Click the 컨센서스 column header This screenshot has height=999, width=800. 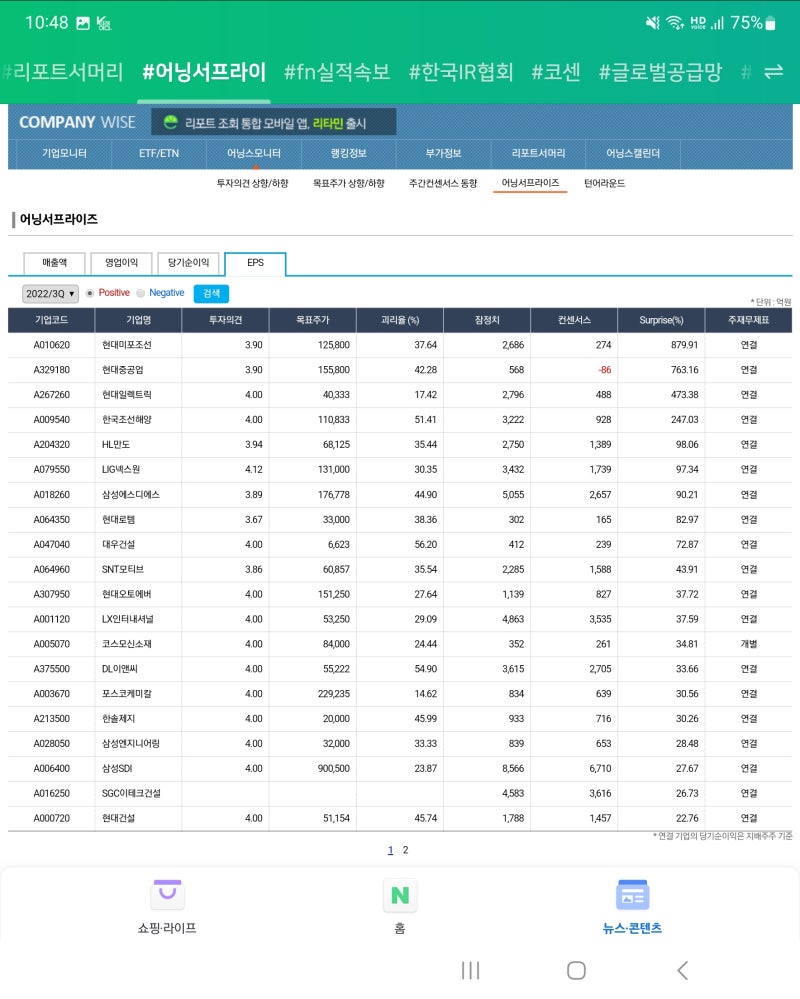[x=575, y=320]
